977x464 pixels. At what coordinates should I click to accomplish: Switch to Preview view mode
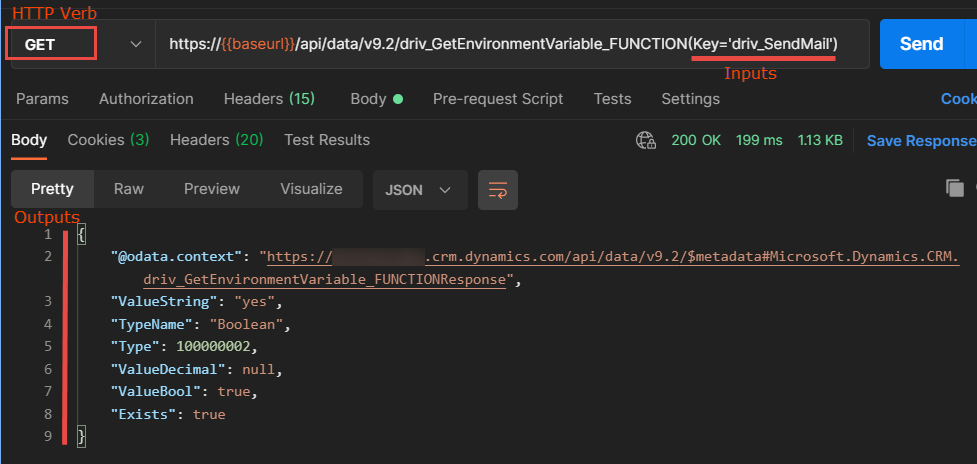pyautogui.click(x=212, y=189)
